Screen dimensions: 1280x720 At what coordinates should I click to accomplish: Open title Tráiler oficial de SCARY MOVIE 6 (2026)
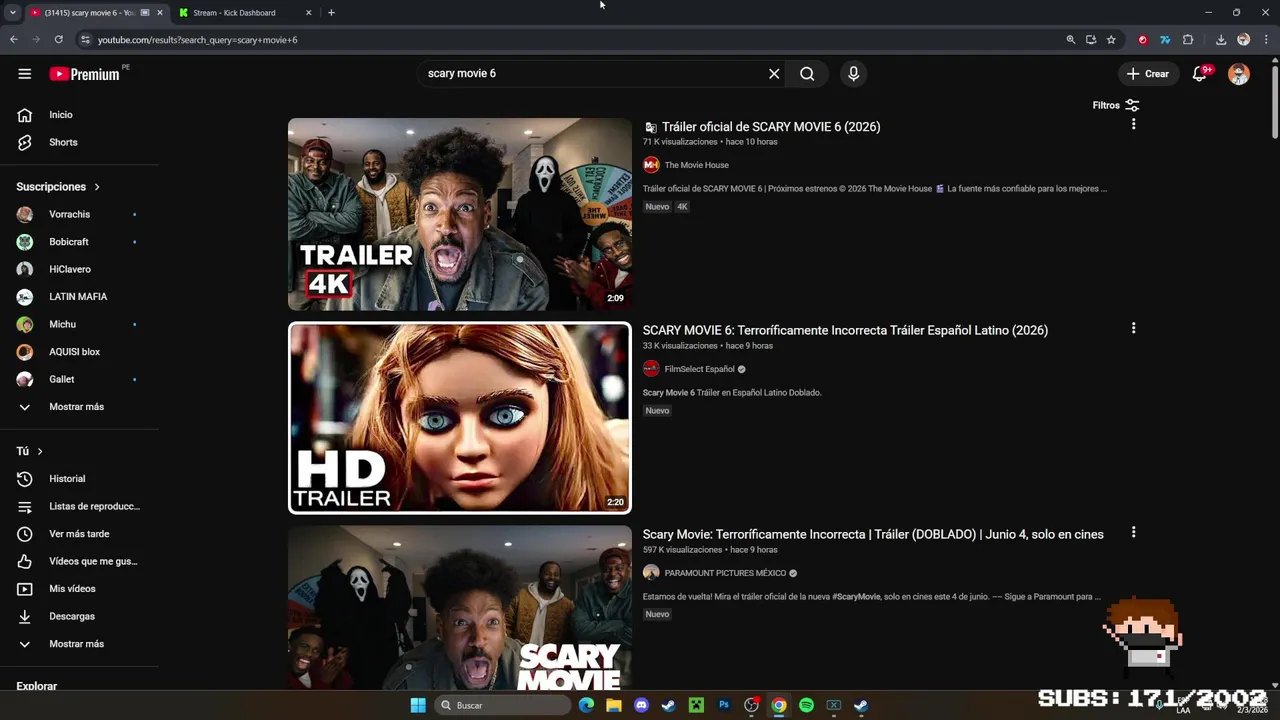(771, 127)
